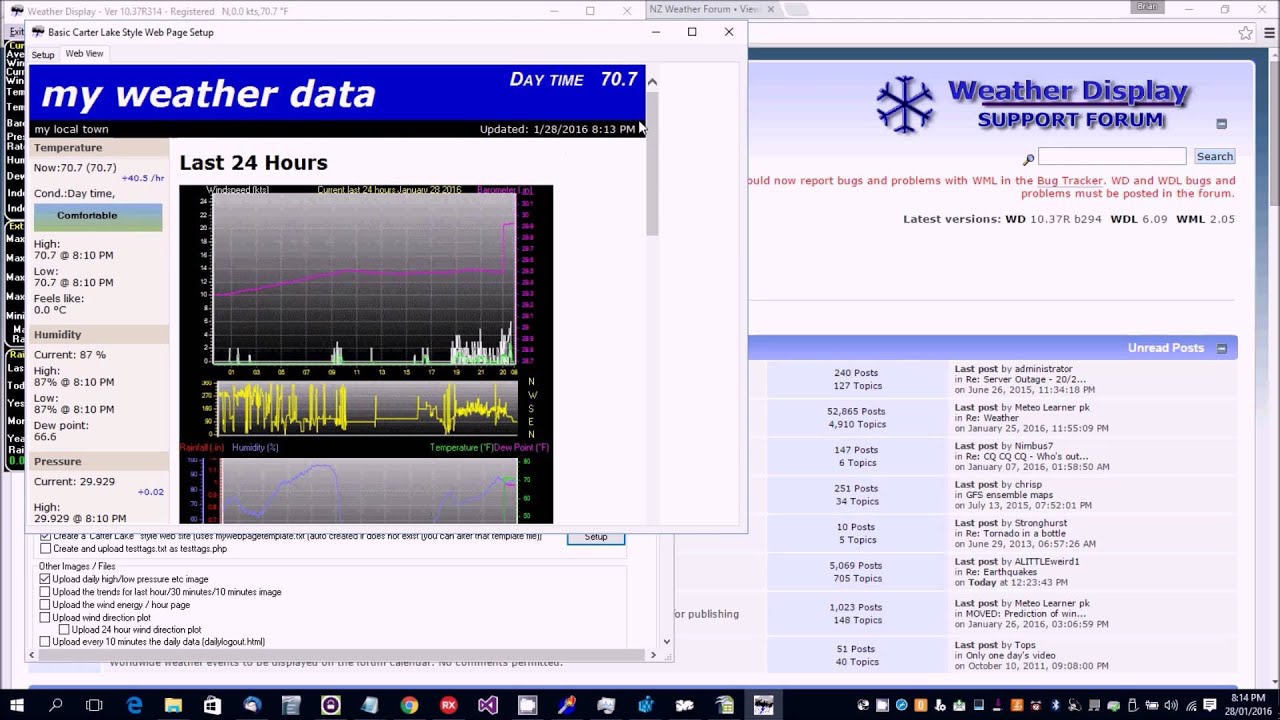This screenshot has width=1280, height=720.
Task: Launch Google Chrome from the taskbar
Action: [x=409, y=705]
